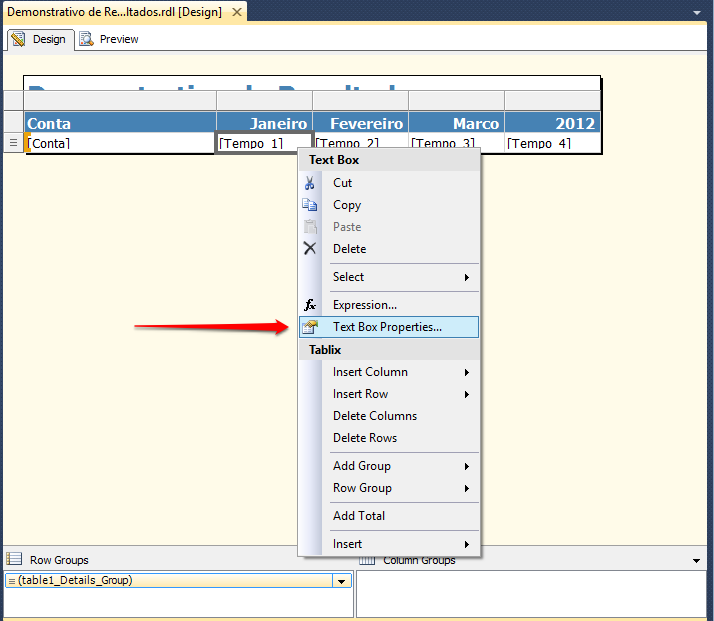
Task: Click the Janeiro column handle above header
Action: [x=265, y=101]
